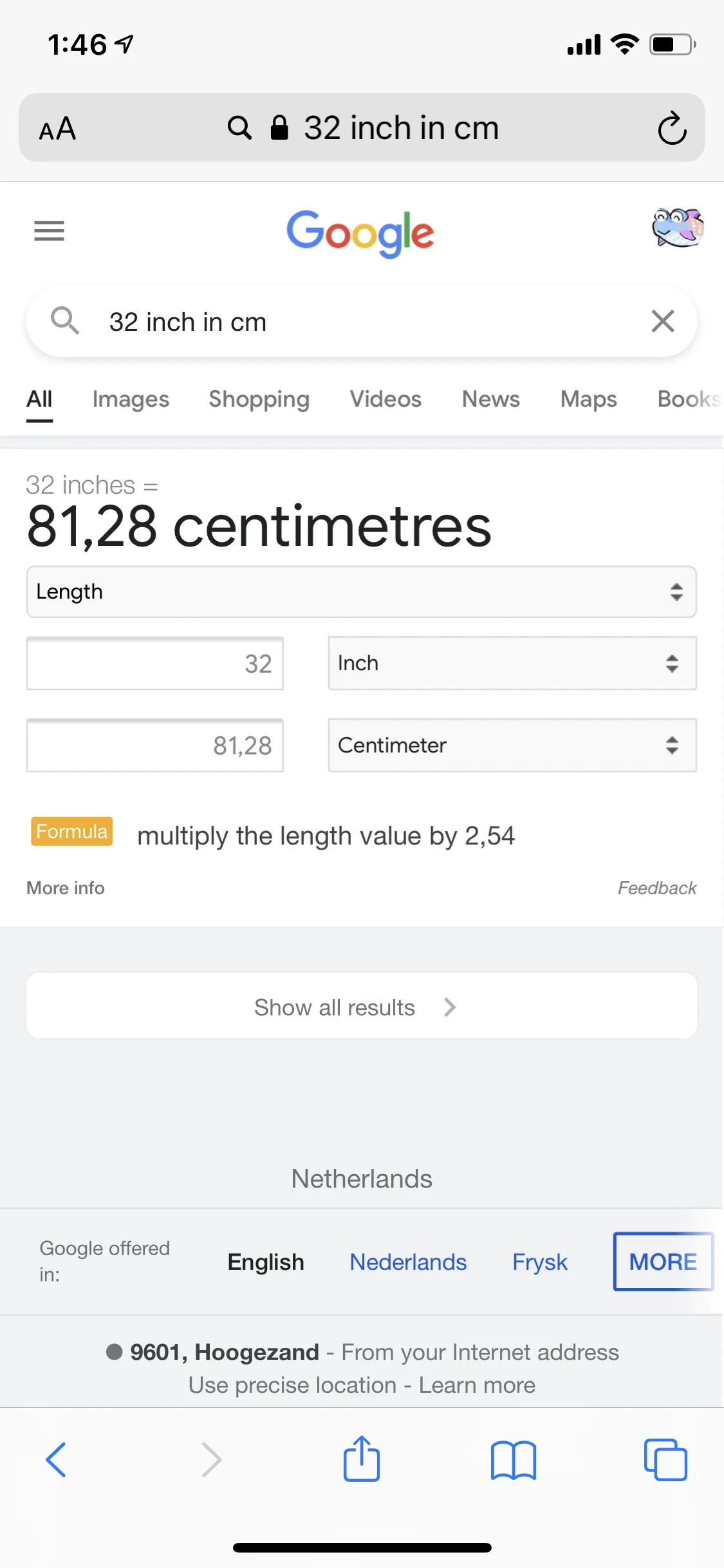Open the More info link

point(66,888)
